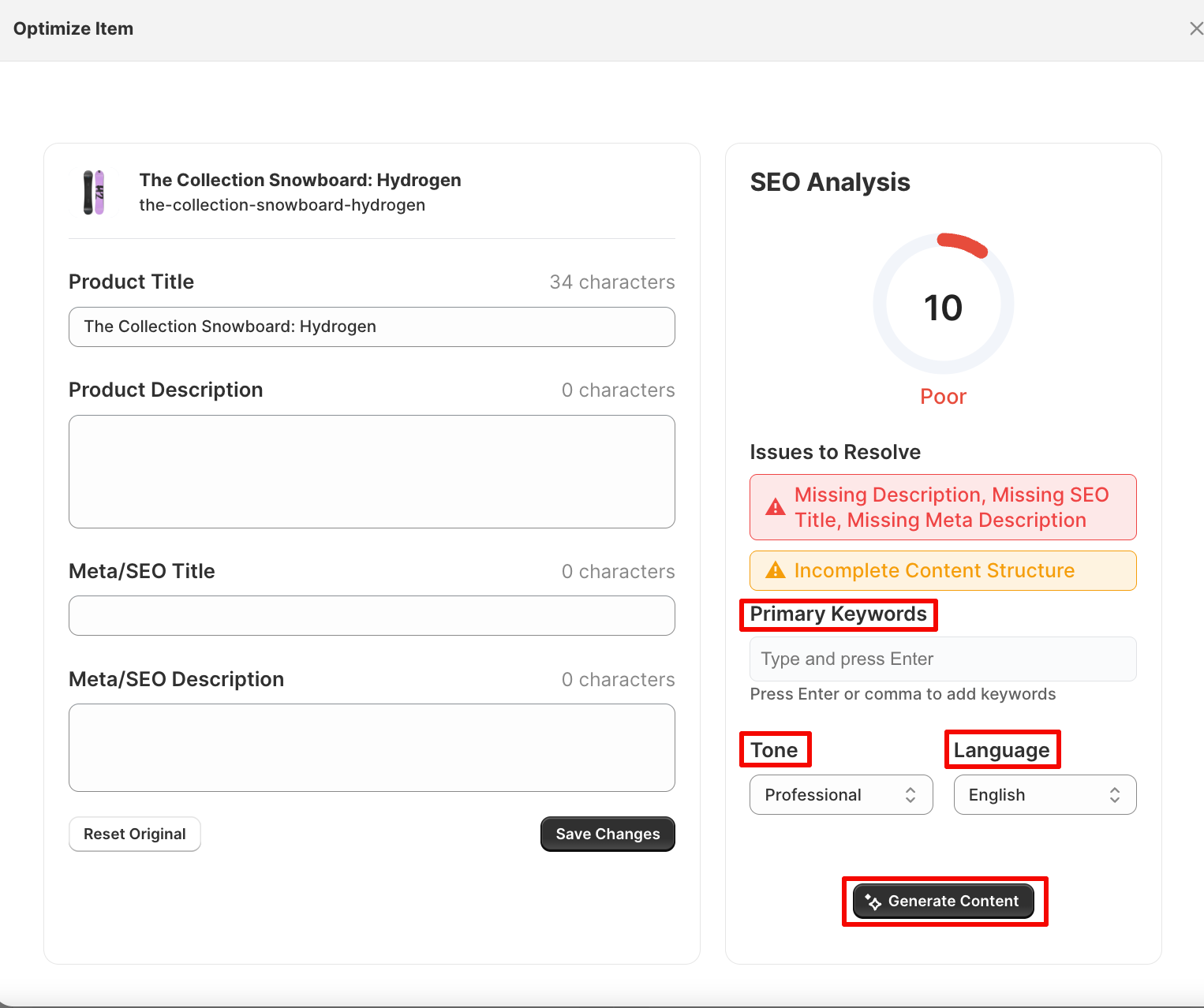Close the Optimize Item dialog
The height and width of the screenshot is (1008, 1204).
(x=1195, y=29)
